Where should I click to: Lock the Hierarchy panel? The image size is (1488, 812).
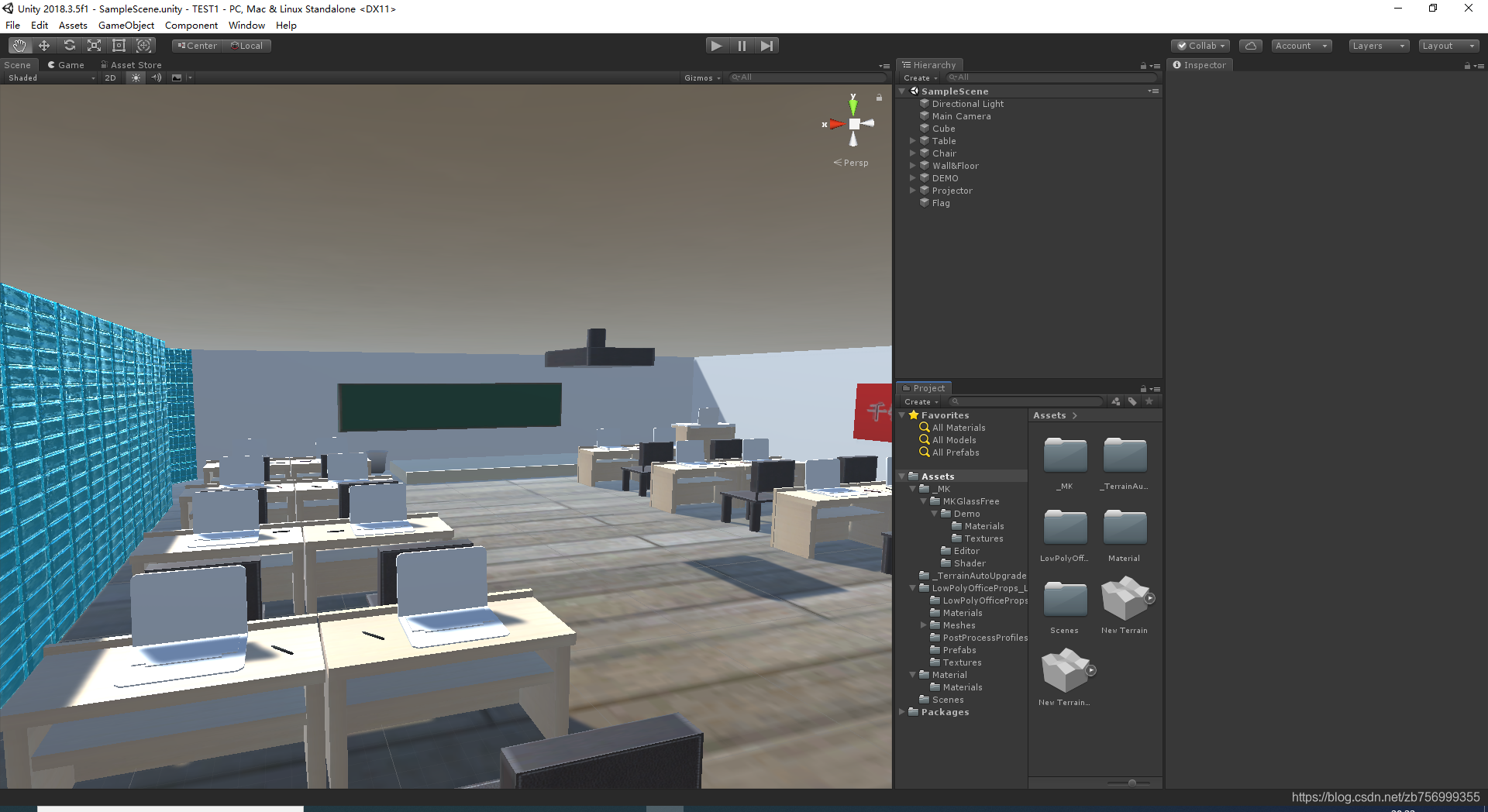point(1143,66)
